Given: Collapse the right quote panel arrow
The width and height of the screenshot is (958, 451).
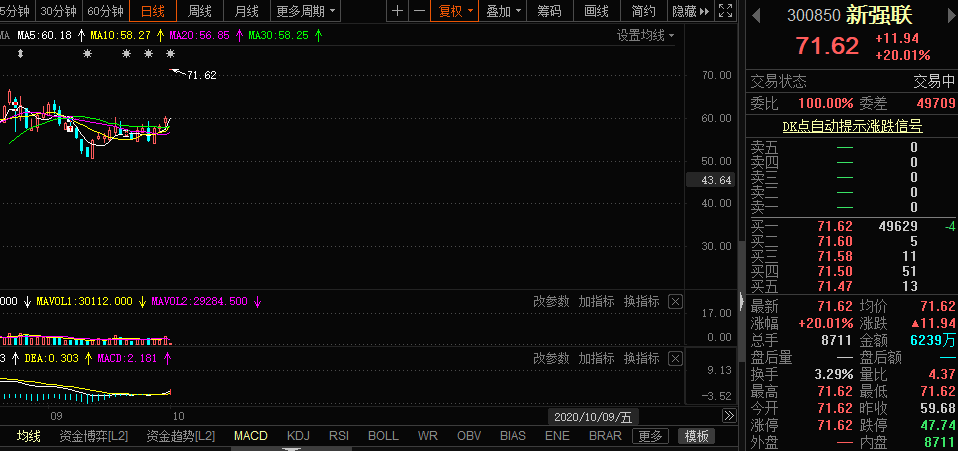Looking at the screenshot, I should coord(742,300).
